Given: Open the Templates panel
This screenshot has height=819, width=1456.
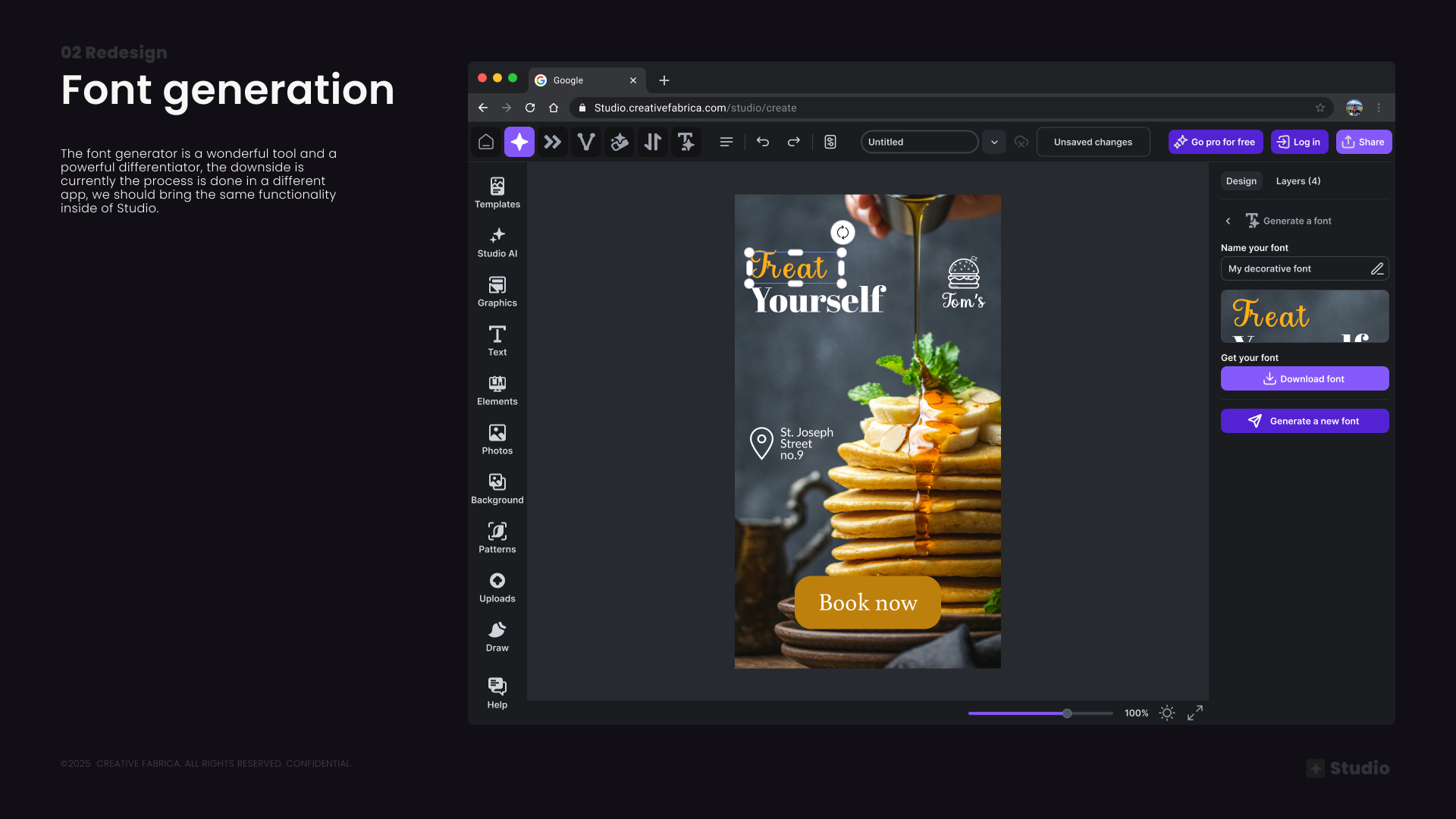Looking at the screenshot, I should pyautogui.click(x=497, y=192).
